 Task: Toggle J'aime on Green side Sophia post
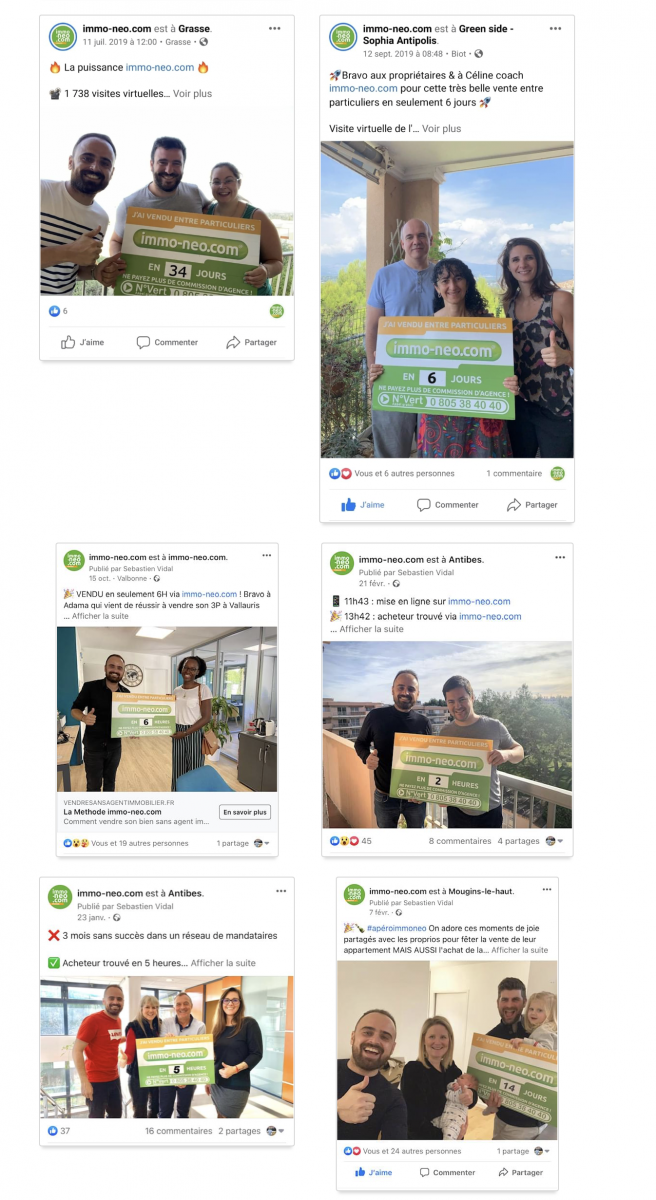pos(363,505)
